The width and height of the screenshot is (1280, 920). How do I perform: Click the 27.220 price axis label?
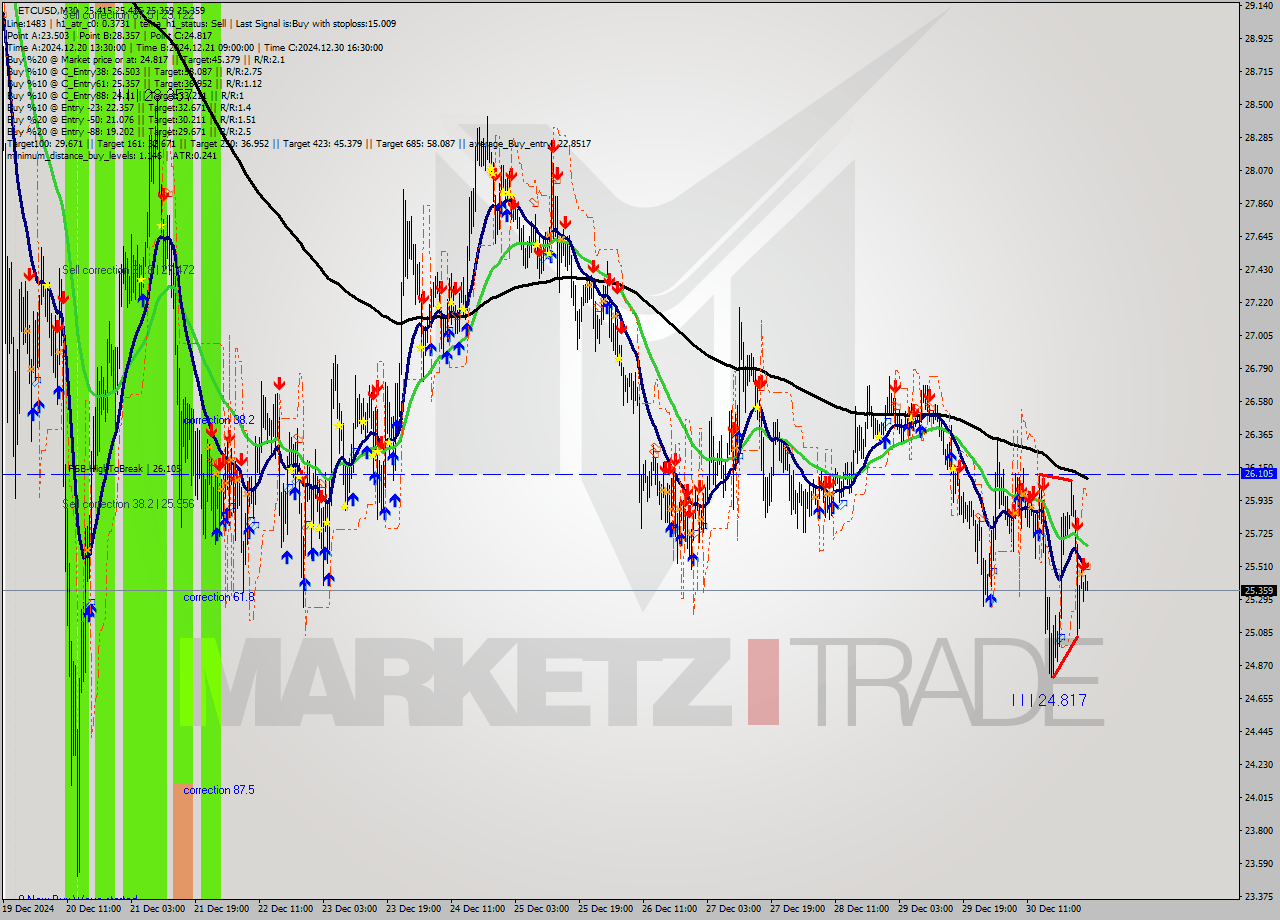point(1259,302)
